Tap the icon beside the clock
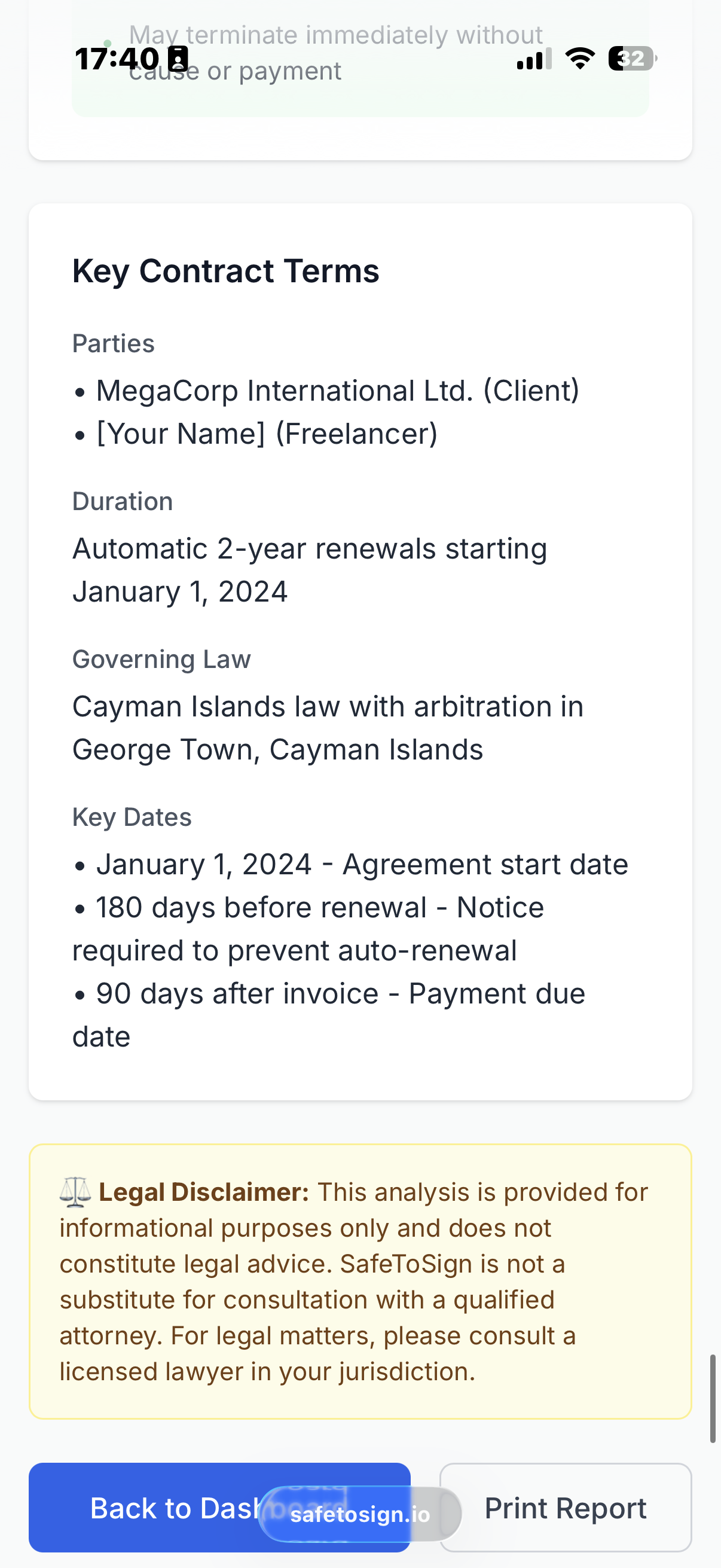Image resolution: width=721 pixels, height=1568 pixels. (178, 59)
